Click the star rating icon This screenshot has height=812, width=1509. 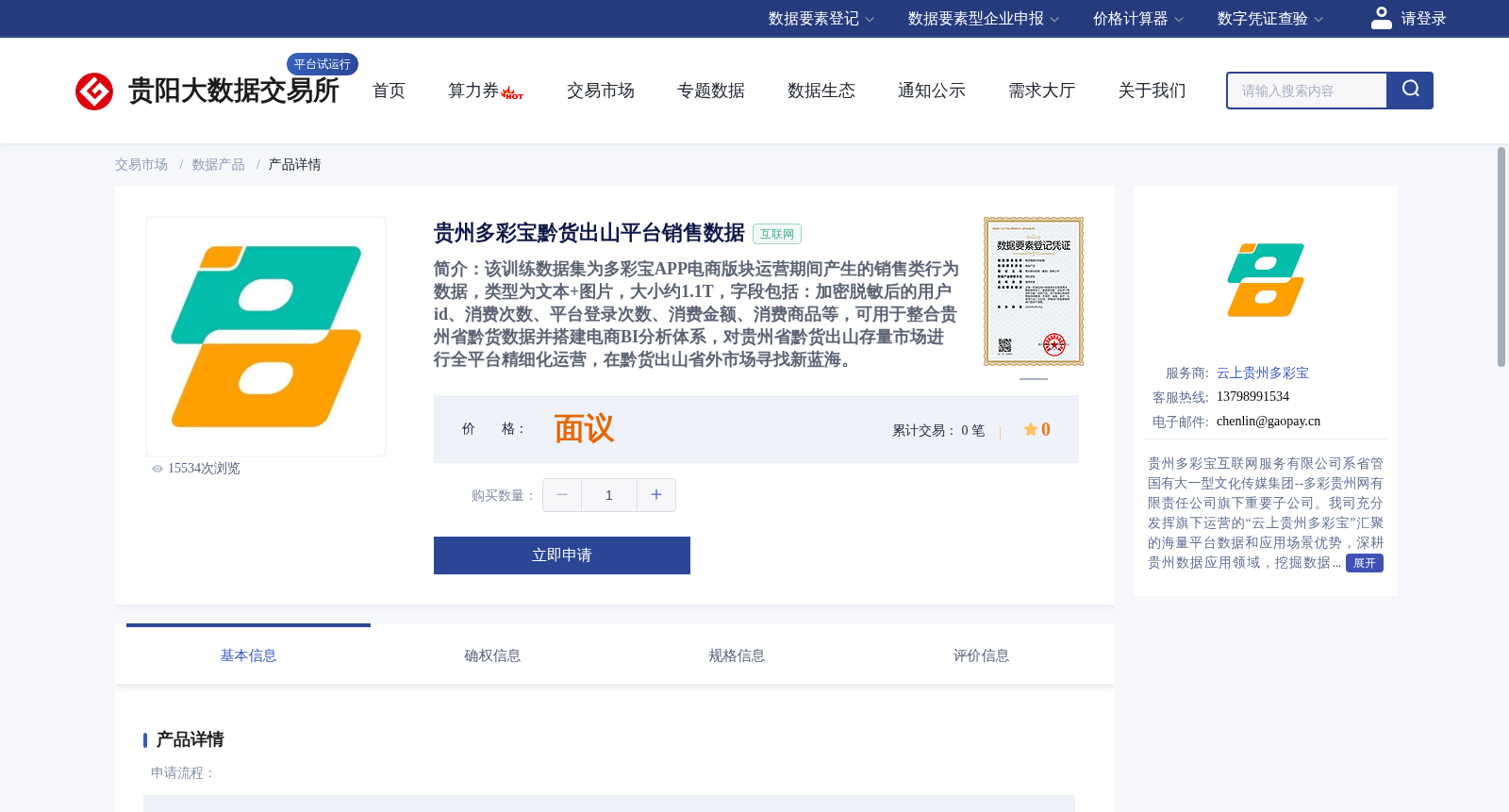(1030, 429)
